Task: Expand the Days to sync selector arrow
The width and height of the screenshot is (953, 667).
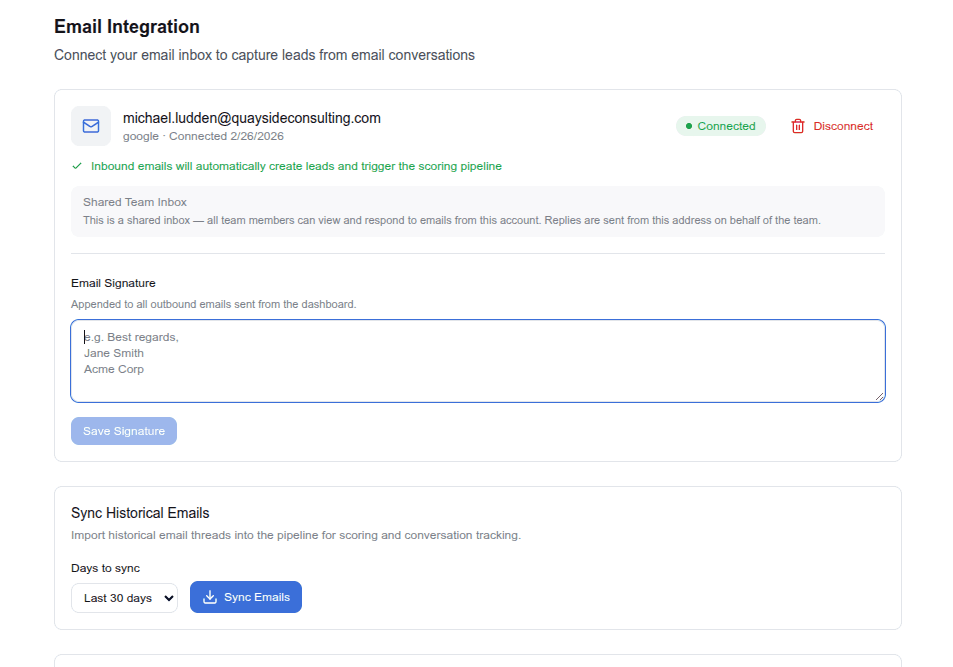Action: [x=169, y=596]
